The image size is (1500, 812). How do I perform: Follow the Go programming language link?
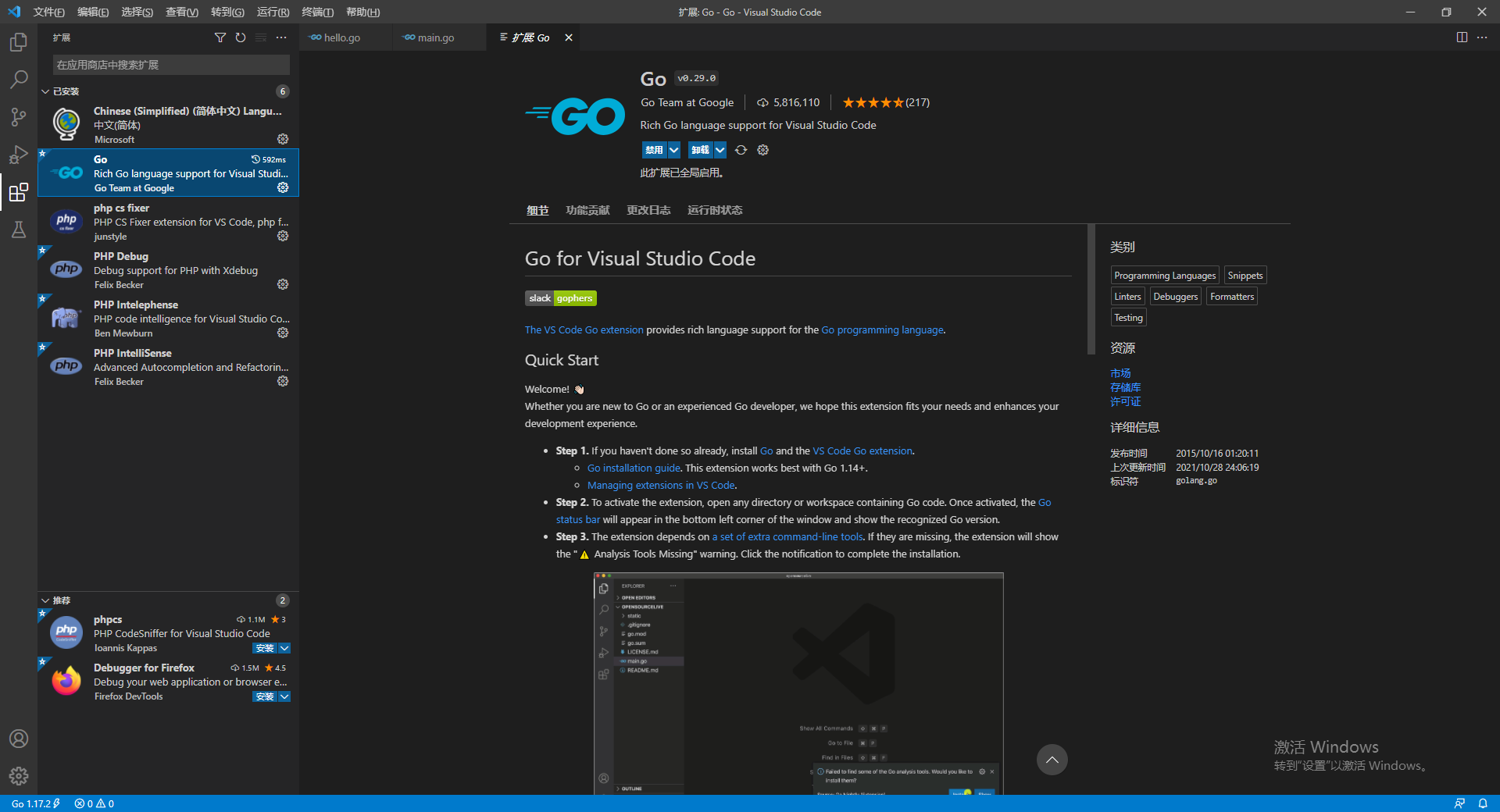882,329
